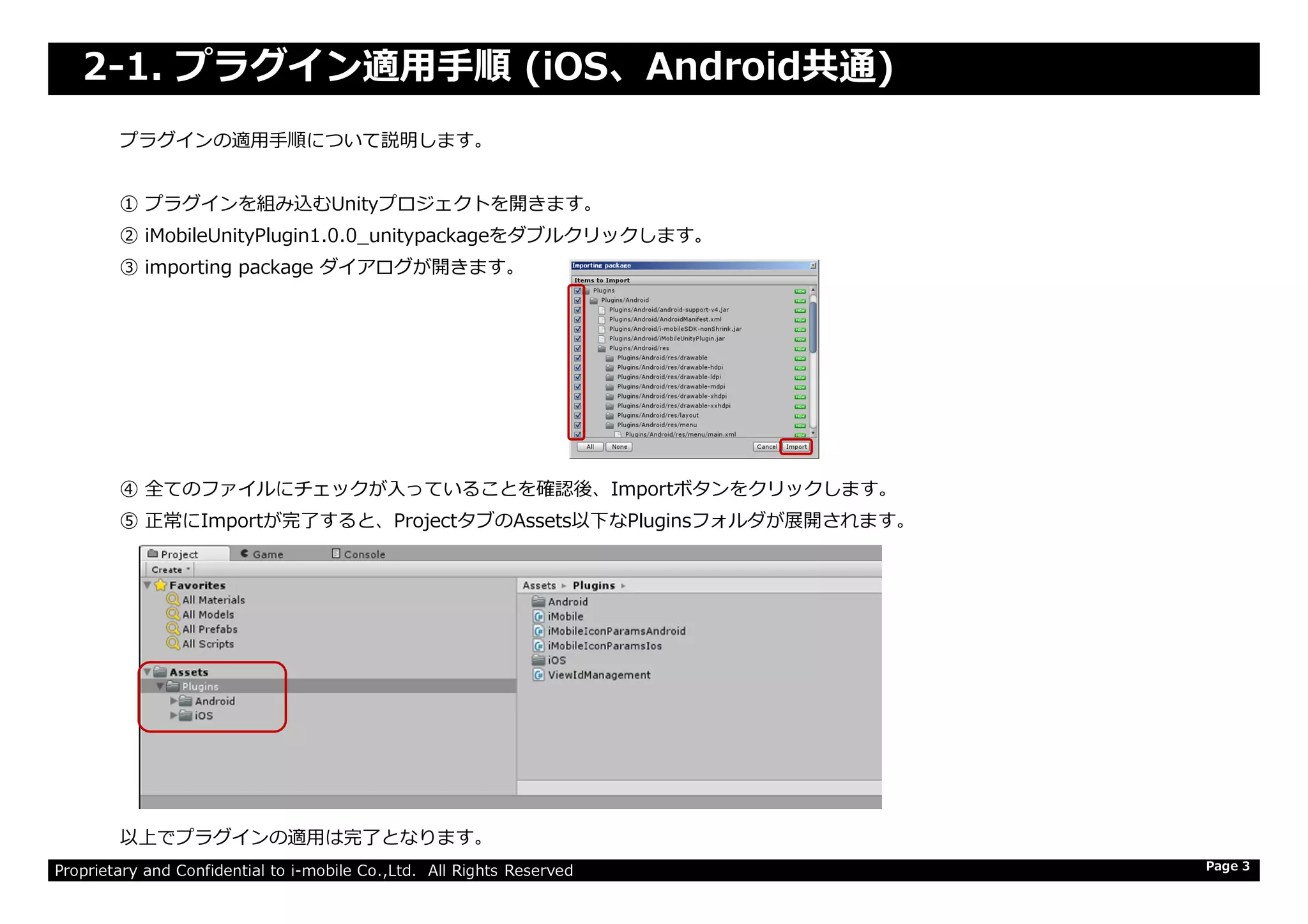Screen dimensions: 1308x924
Task: Click the drawable-hdpi folder icon in import list
Action: [610, 368]
